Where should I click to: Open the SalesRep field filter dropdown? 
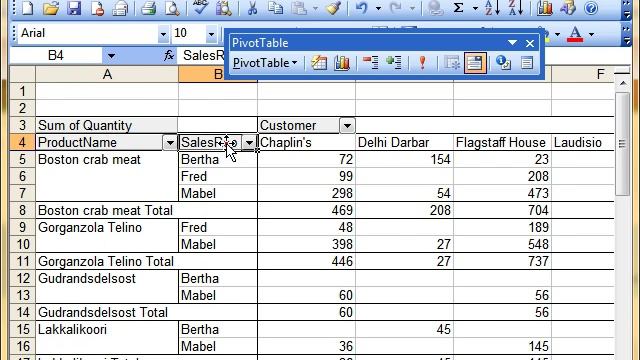point(249,142)
